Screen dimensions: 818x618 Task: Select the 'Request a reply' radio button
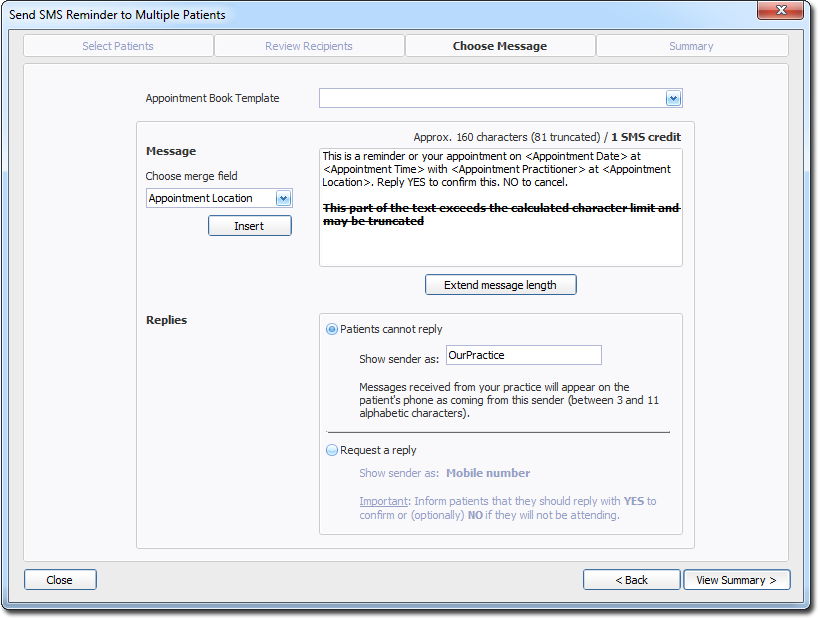click(332, 450)
